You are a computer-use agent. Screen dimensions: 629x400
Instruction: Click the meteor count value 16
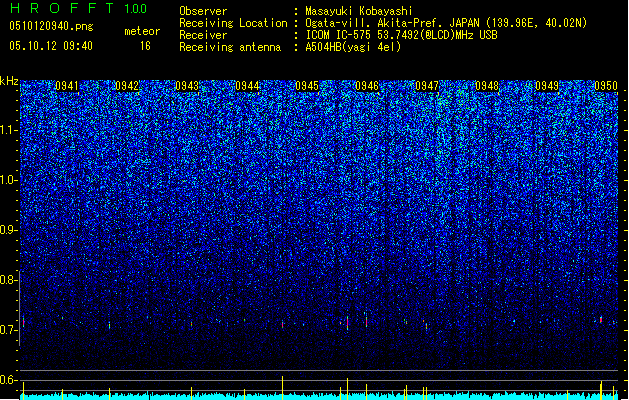click(x=145, y=46)
